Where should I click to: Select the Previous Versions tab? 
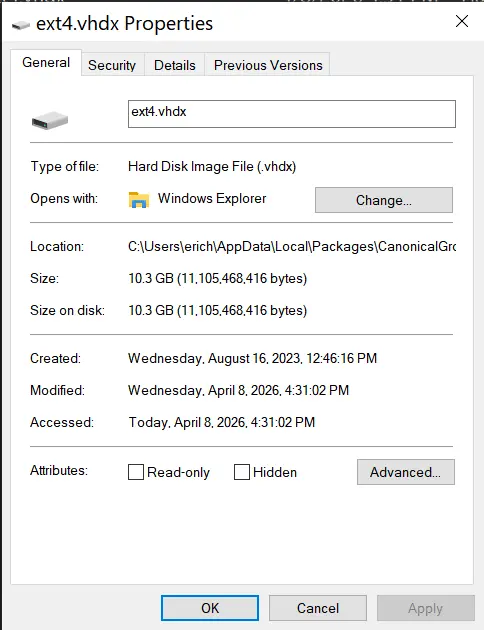pyautogui.click(x=268, y=65)
